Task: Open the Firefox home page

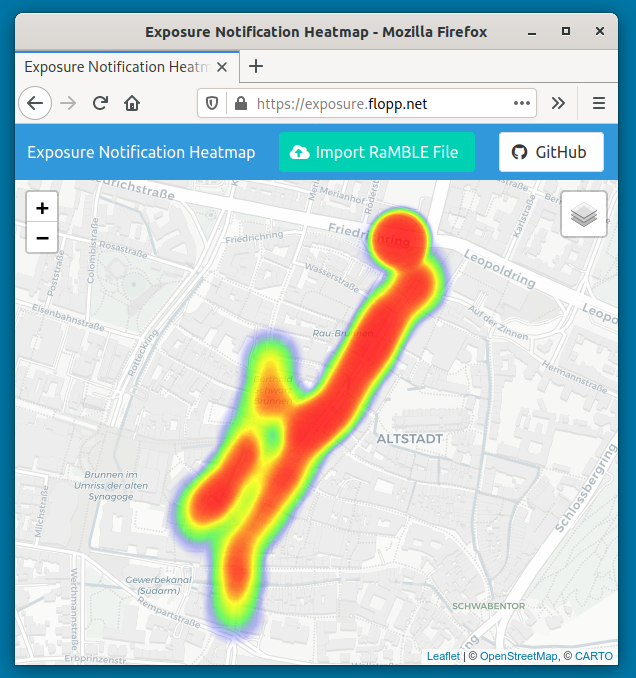Action: (132, 103)
